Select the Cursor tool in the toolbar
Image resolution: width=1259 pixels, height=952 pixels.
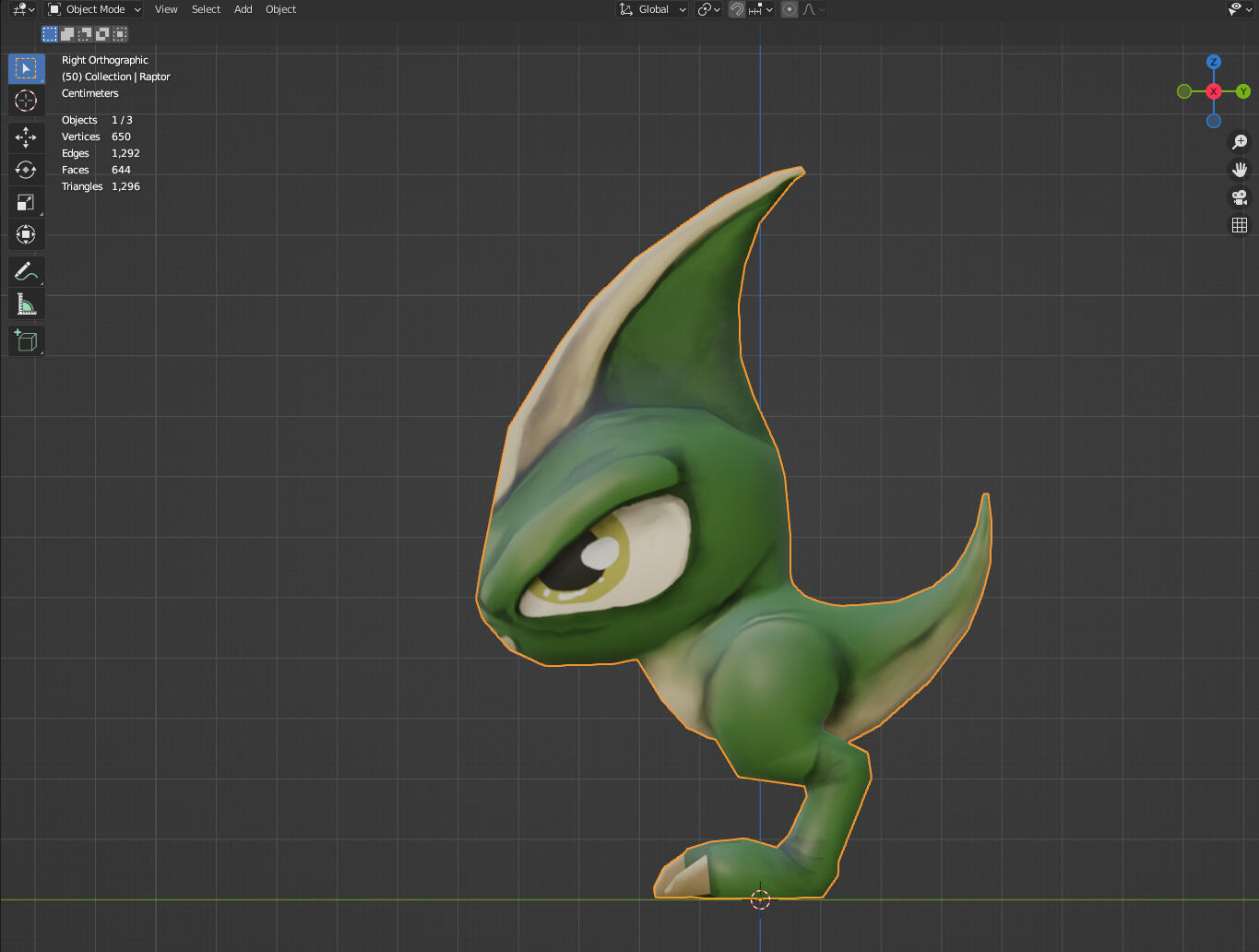(26, 101)
